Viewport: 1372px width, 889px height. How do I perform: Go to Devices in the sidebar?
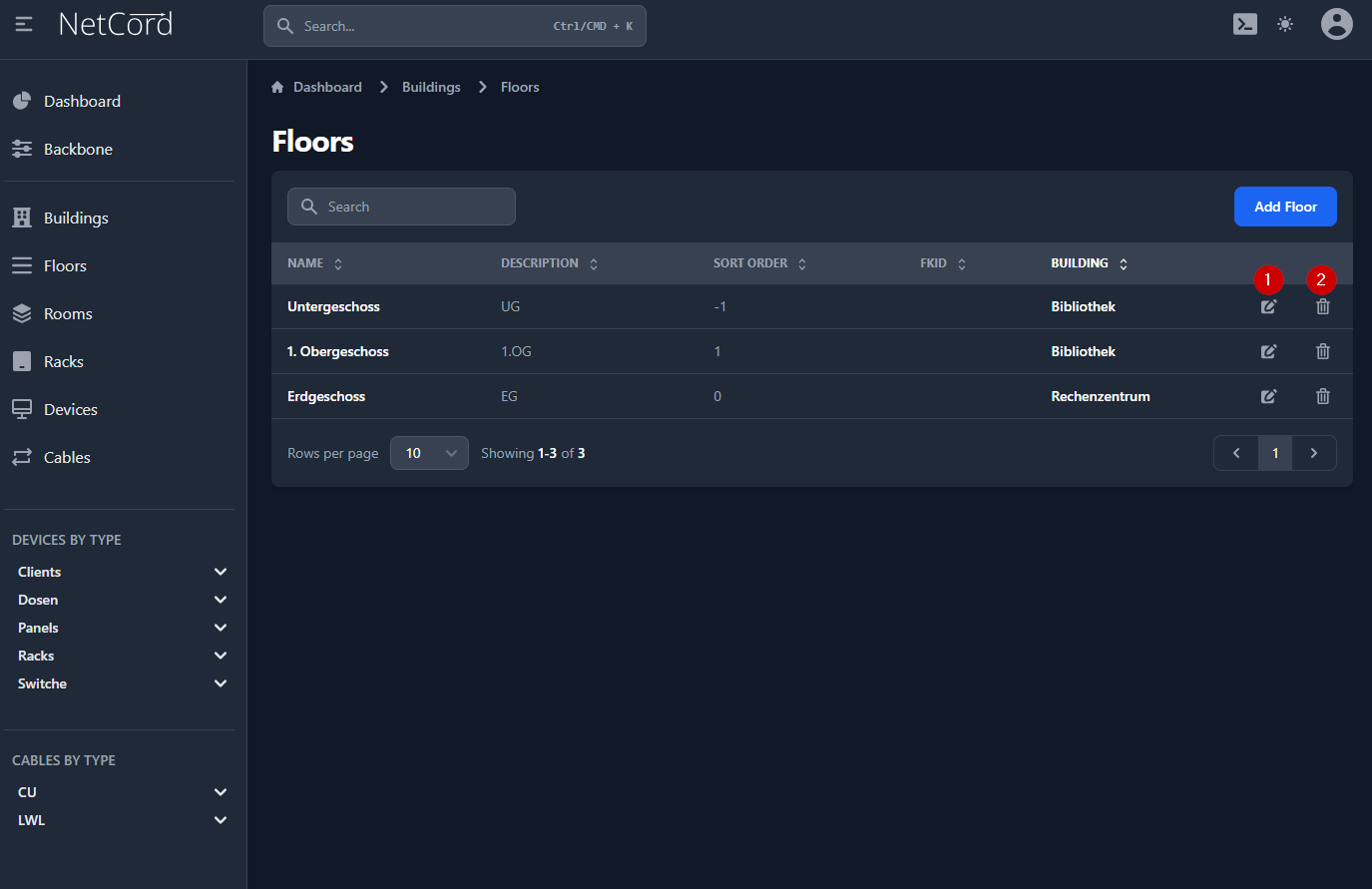click(x=70, y=409)
